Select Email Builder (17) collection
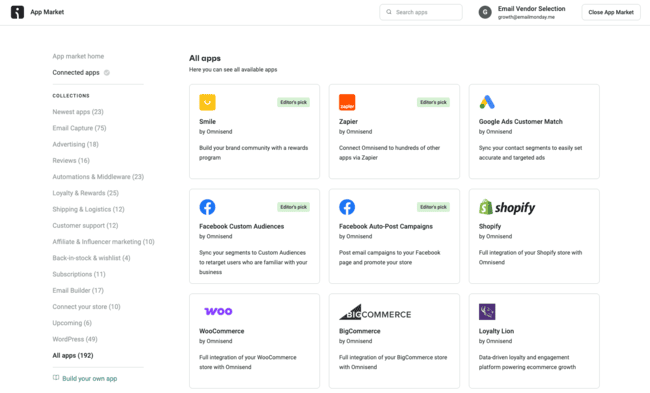 coord(78,290)
